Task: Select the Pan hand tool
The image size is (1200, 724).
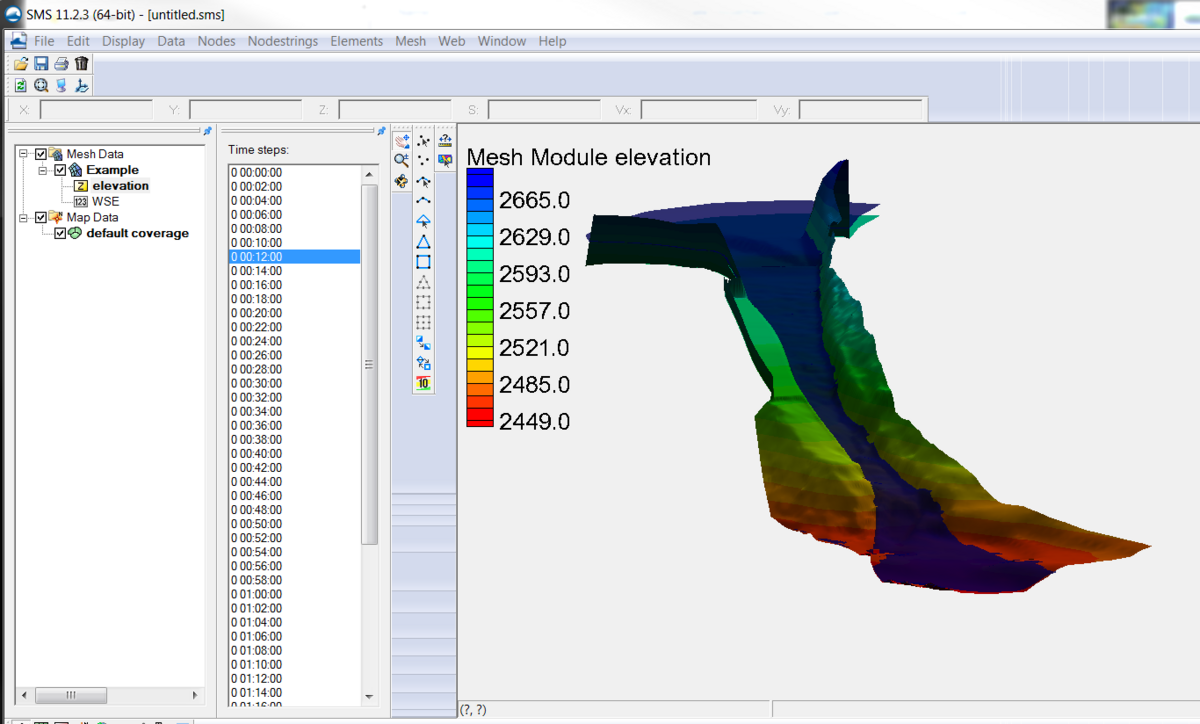Action: 401,140
